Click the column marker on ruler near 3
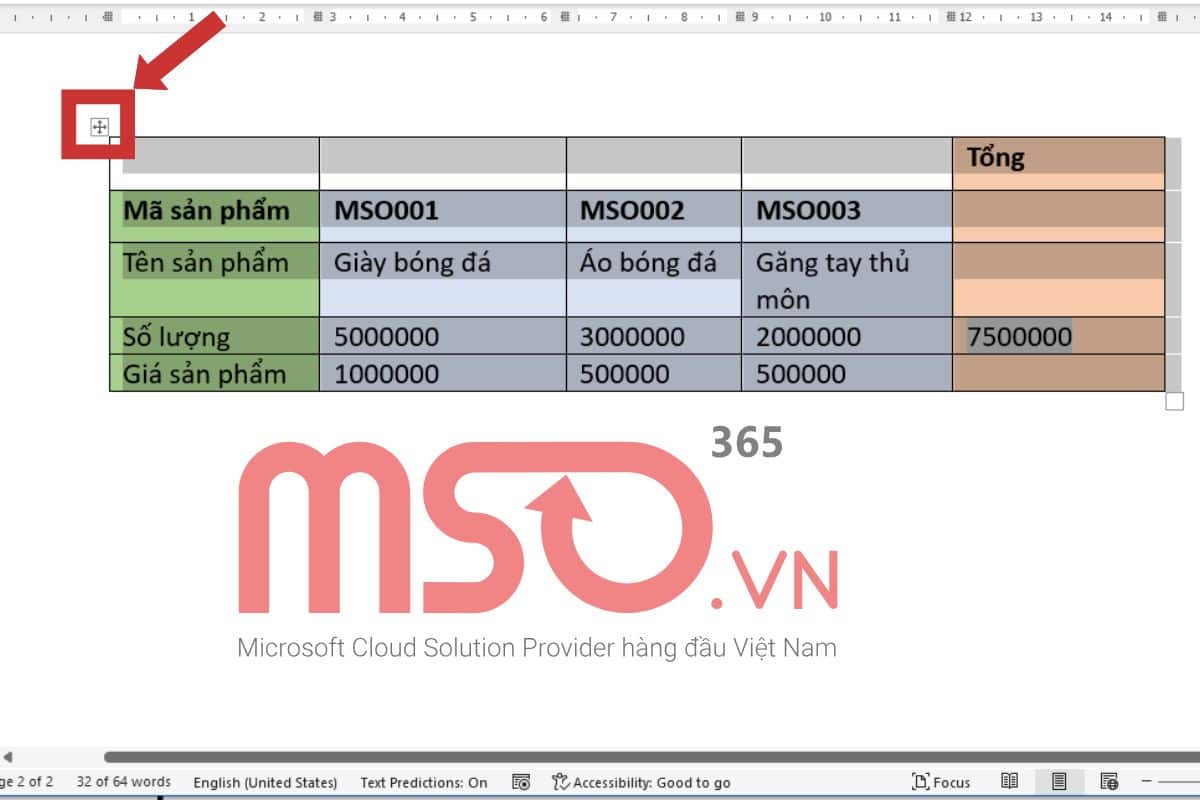 coord(319,17)
